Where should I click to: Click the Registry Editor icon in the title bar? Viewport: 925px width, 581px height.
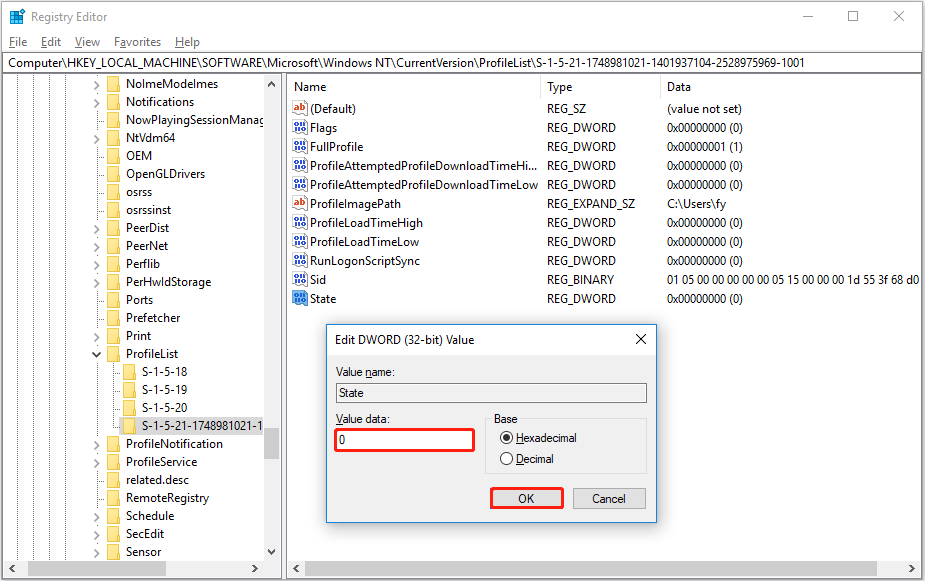point(17,16)
